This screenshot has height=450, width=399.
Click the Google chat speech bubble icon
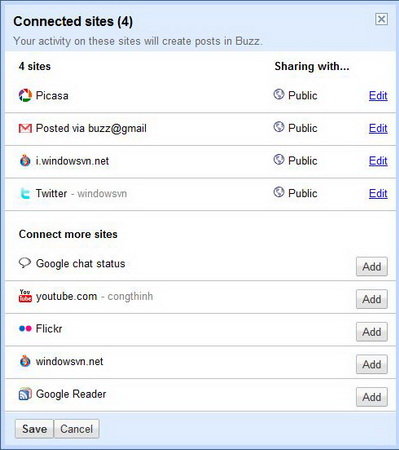pos(25,263)
